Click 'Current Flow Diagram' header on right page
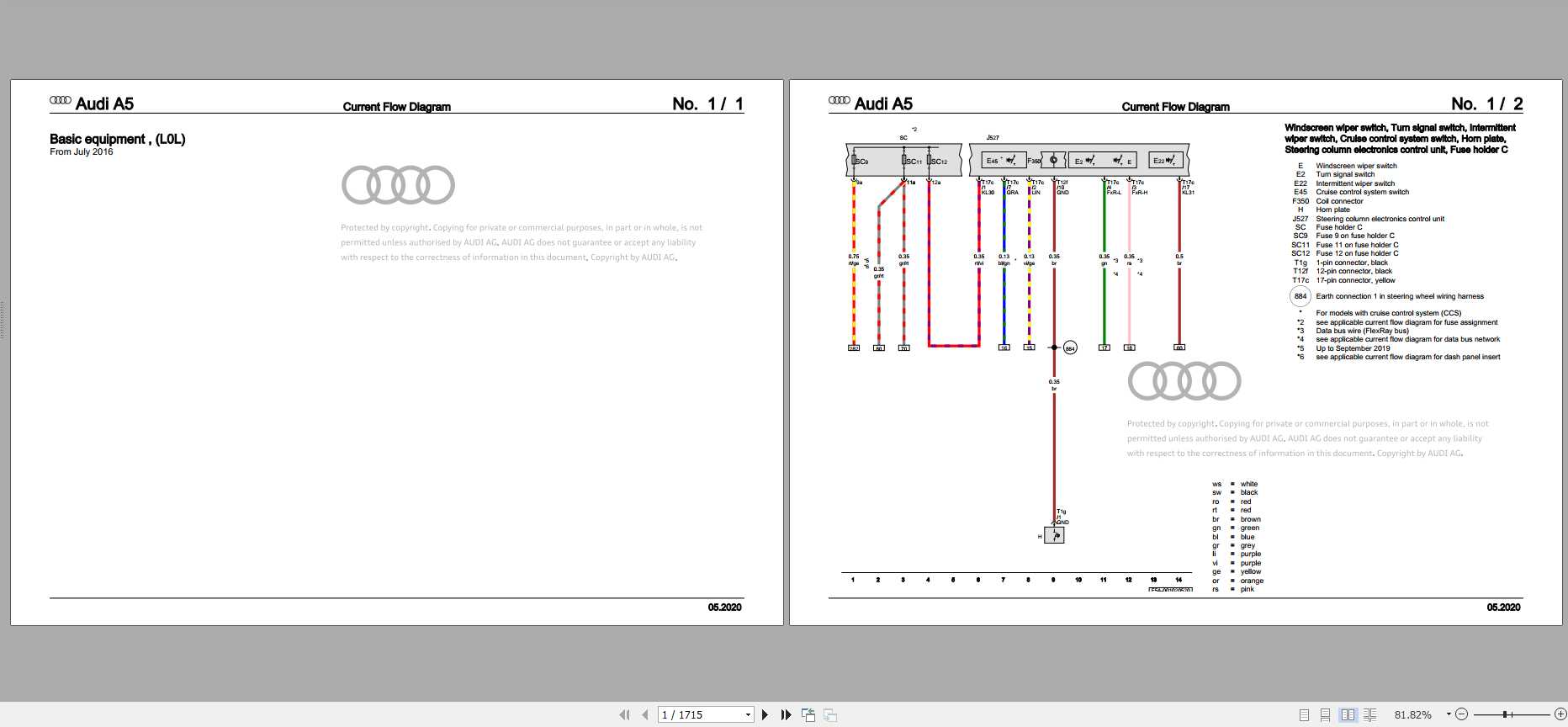Viewport: 1568px width, 727px height. pos(1175,107)
